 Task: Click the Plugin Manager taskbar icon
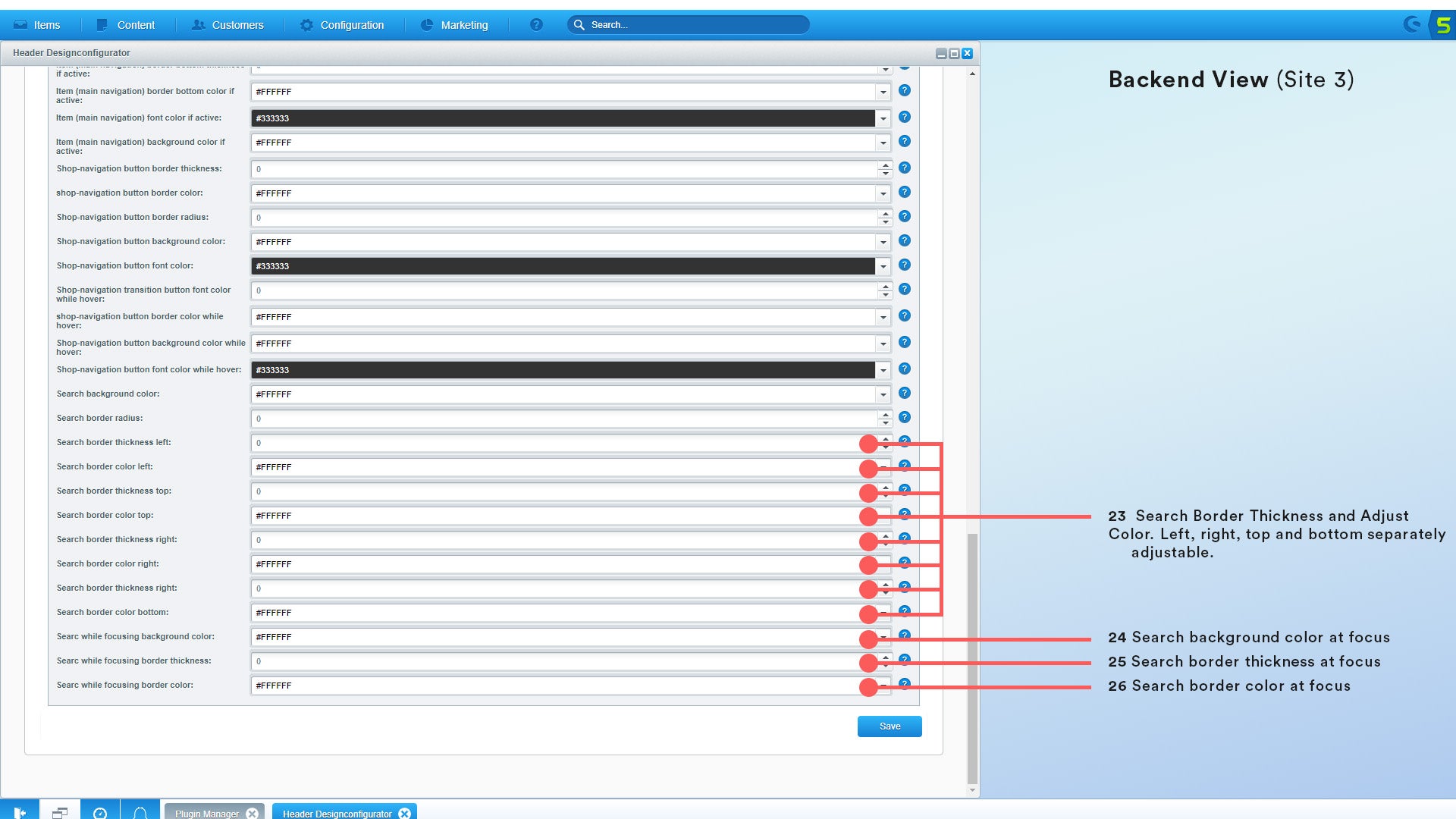210,812
